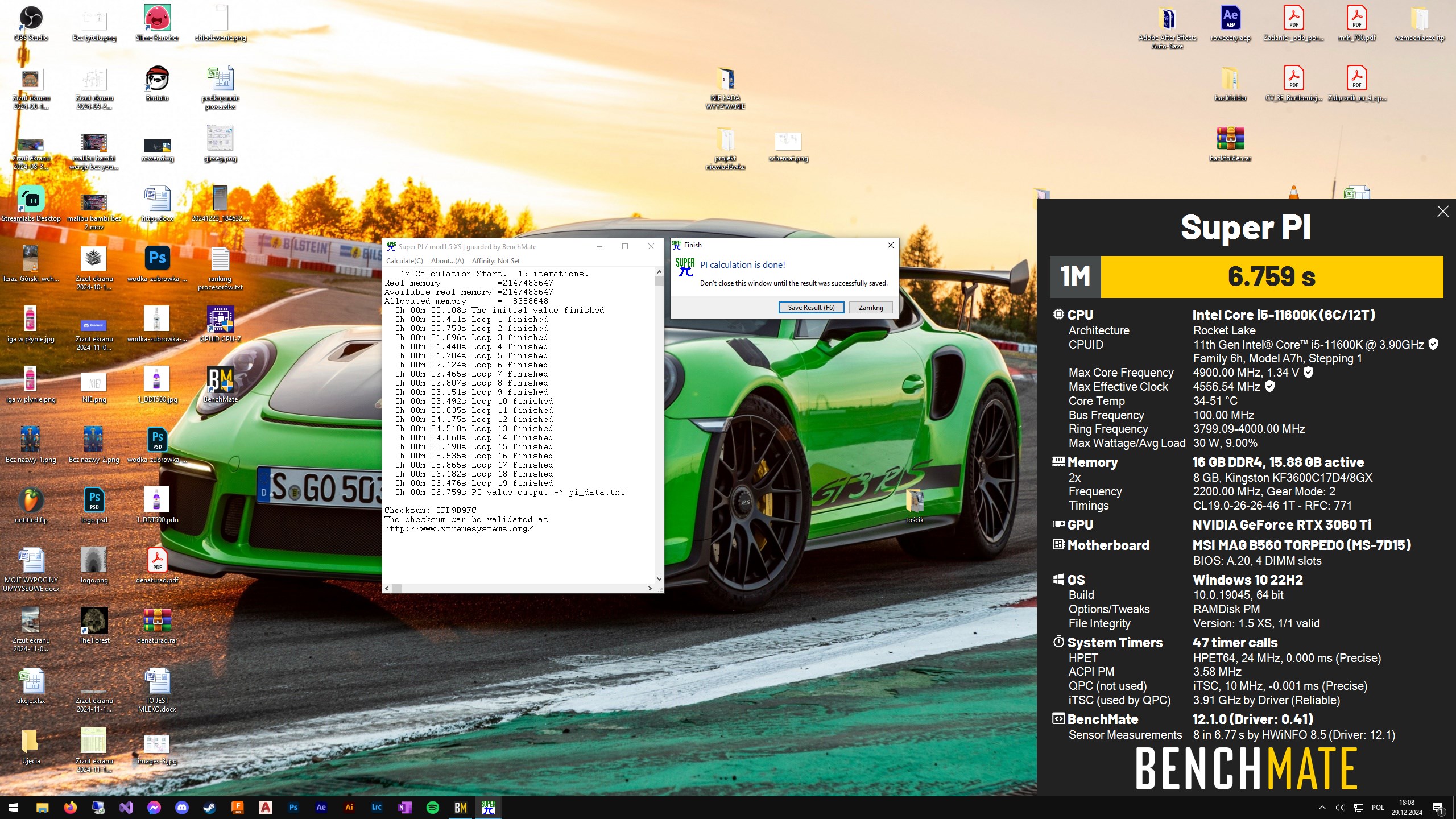Click the Super PI vertical scrollbar down arrow

[659, 579]
